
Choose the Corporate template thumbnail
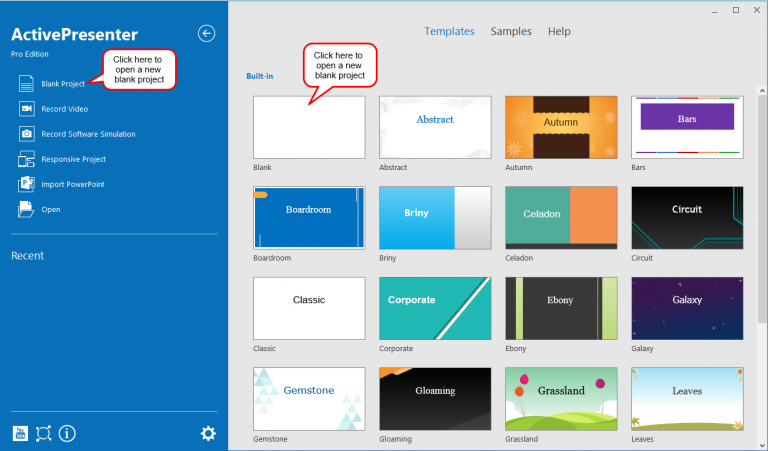[435, 309]
